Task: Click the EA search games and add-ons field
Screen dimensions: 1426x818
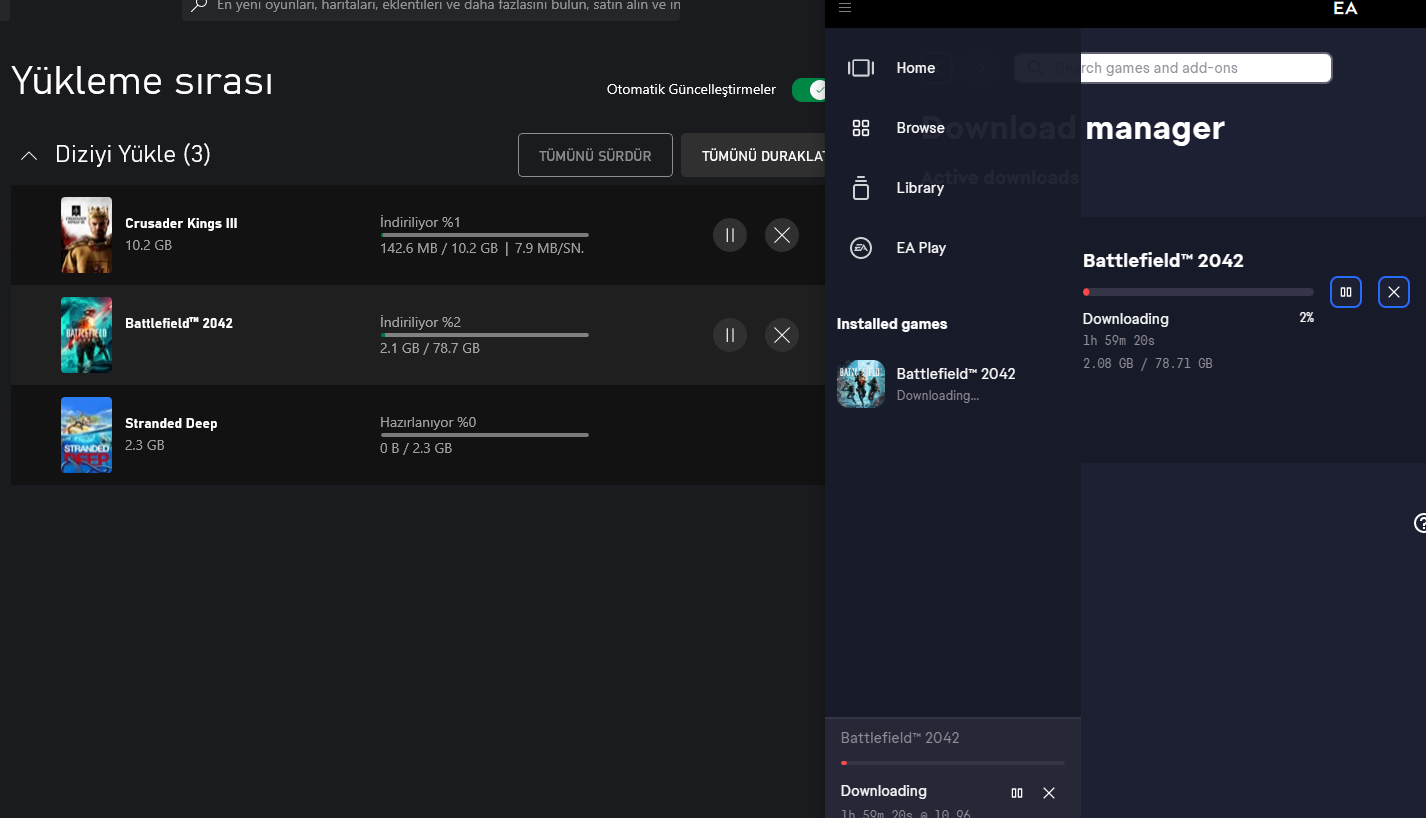Action: coord(1173,68)
